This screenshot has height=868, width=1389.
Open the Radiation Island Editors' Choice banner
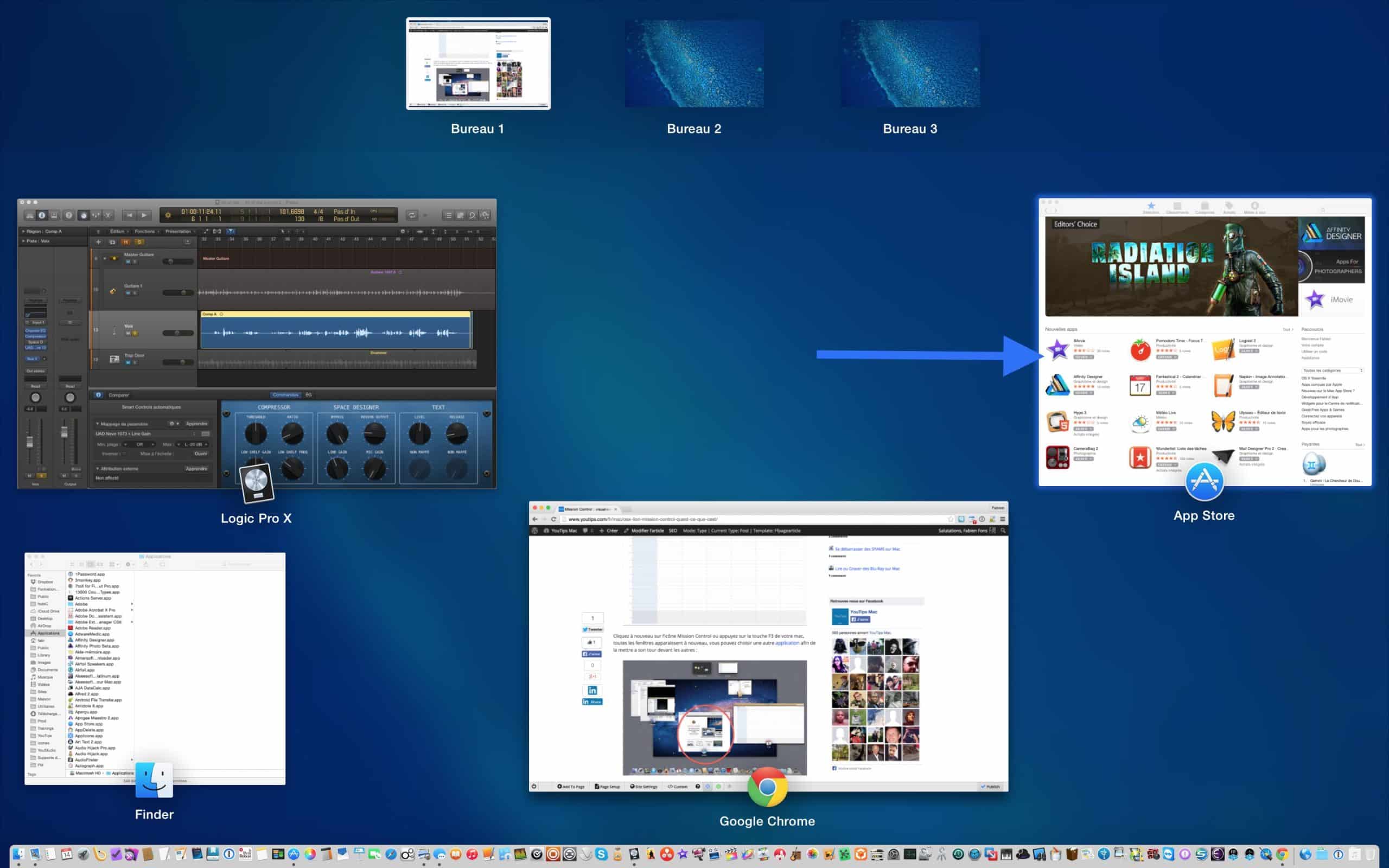[x=1171, y=266]
